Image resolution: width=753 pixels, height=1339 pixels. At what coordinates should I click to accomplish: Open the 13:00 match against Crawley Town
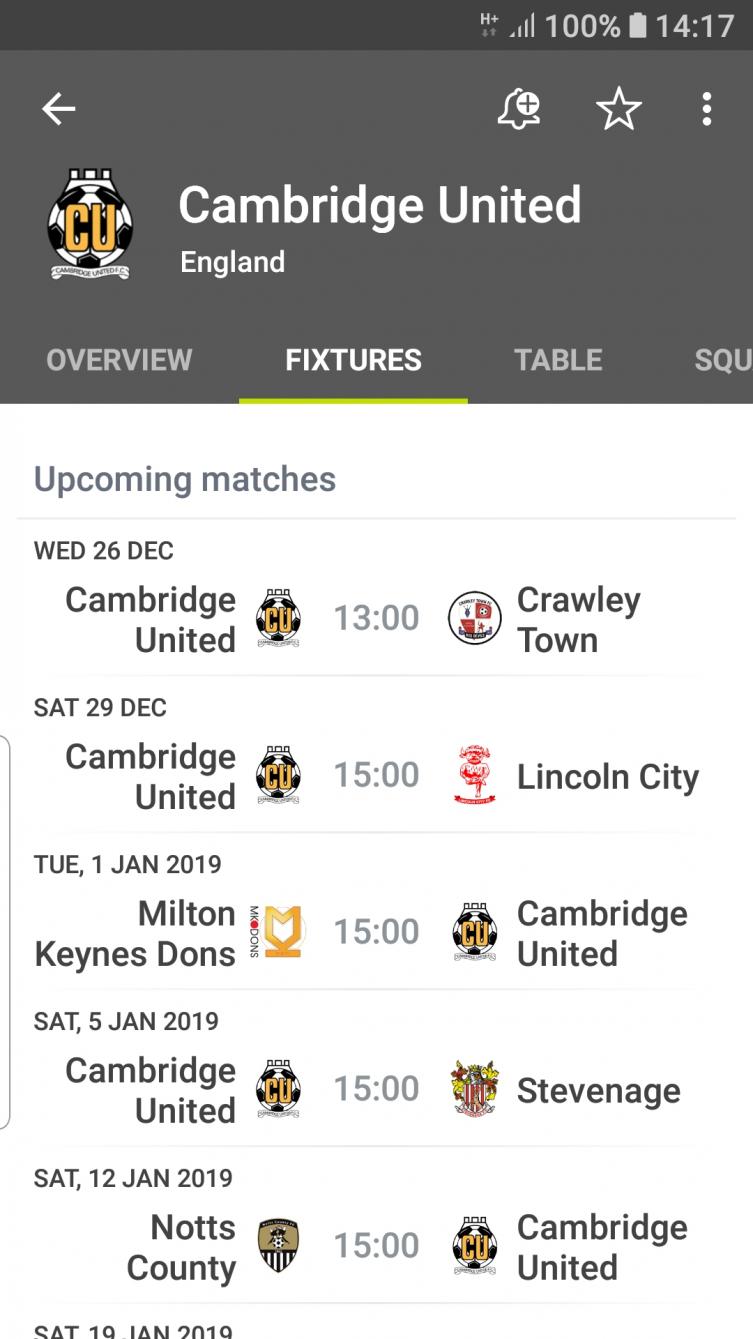(376, 618)
